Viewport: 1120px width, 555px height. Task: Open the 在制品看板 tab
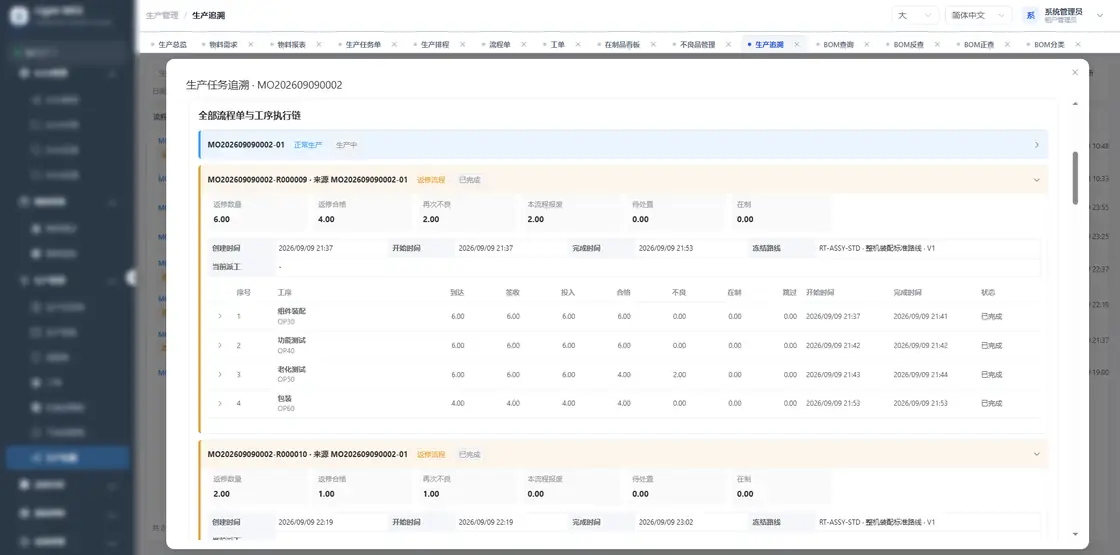pyautogui.click(x=622, y=44)
